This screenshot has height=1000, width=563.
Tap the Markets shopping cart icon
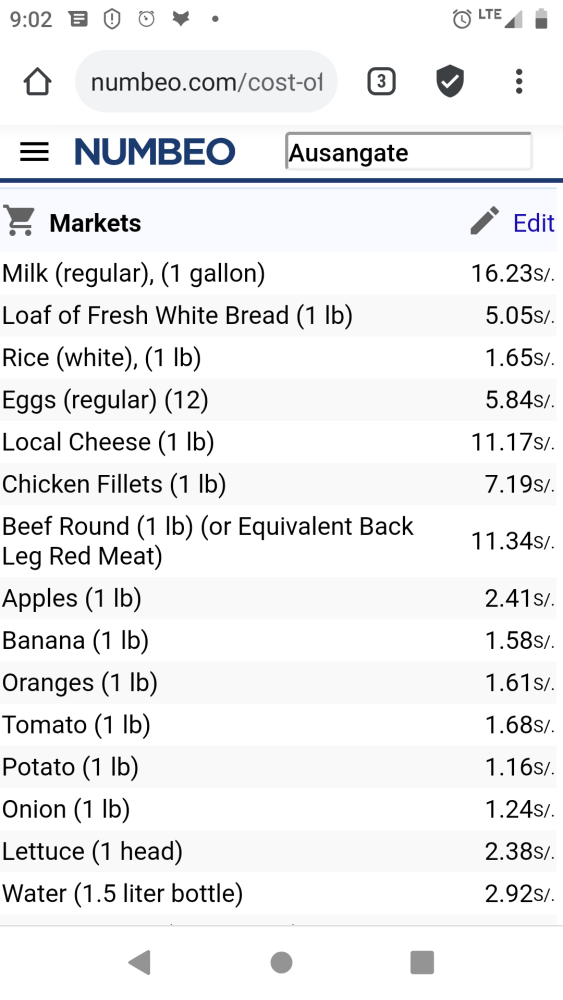click(x=19, y=221)
